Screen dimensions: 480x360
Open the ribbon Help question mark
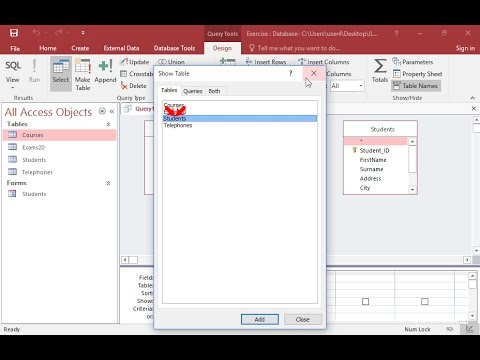[x=396, y=33]
